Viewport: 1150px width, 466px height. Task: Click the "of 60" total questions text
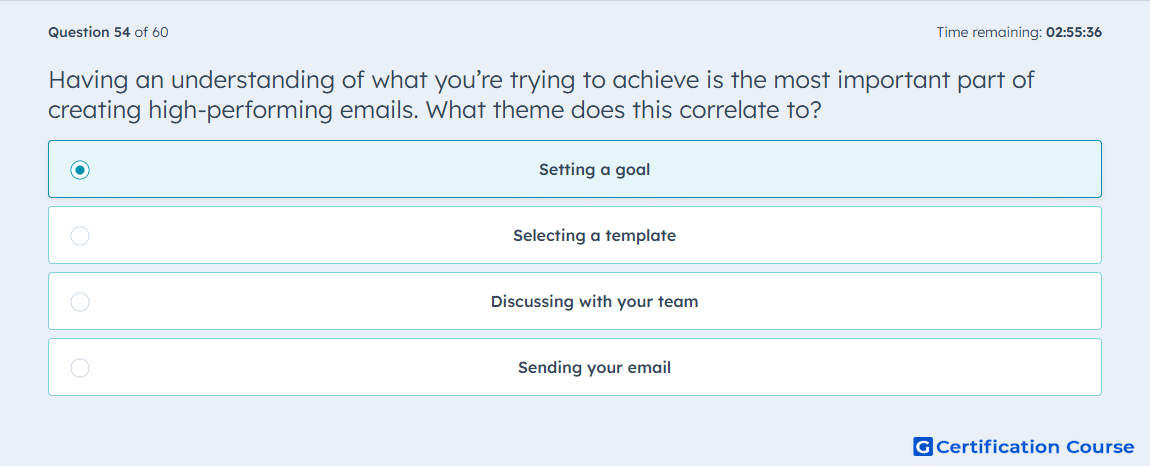(x=152, y=32)
